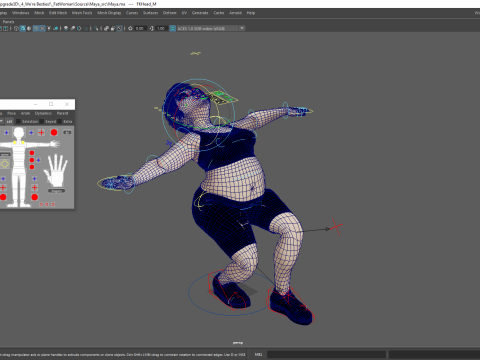
Task: Toggle textured display icon
Action: pyautogui.click(x=42, y=28)
